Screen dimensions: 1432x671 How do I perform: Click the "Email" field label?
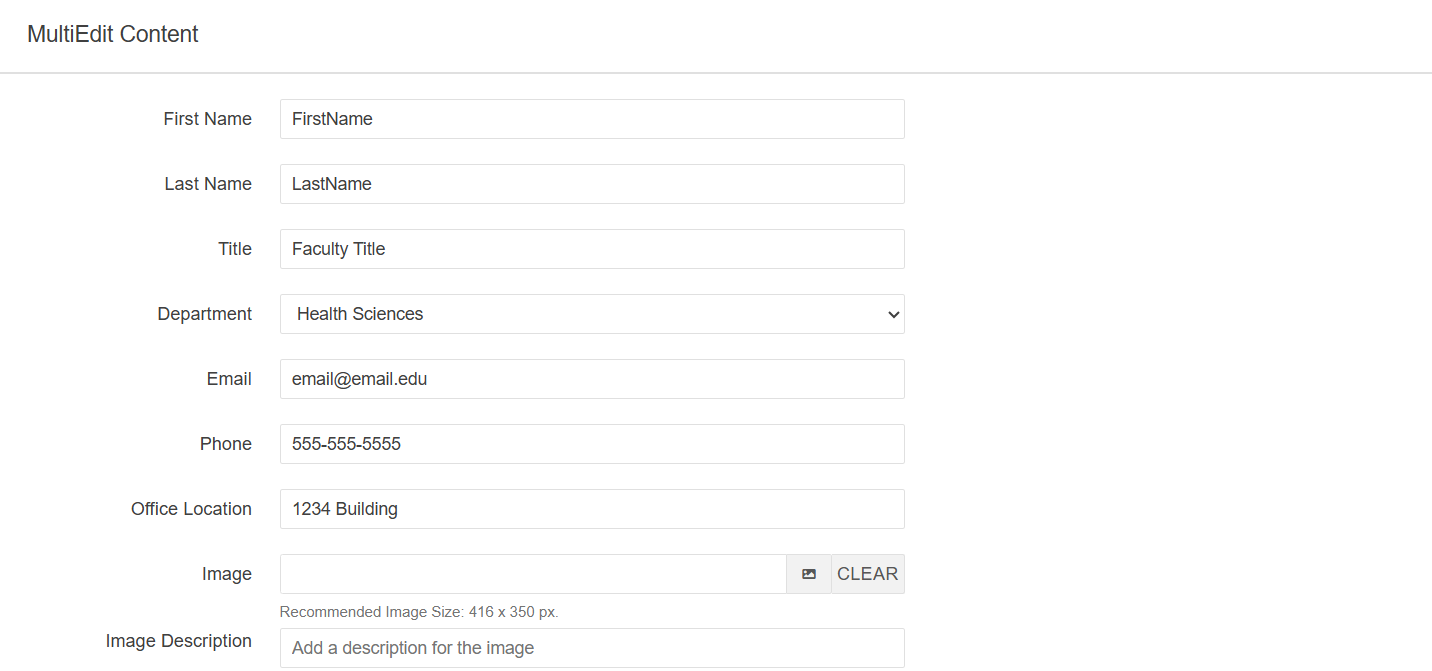click(229, 379)
